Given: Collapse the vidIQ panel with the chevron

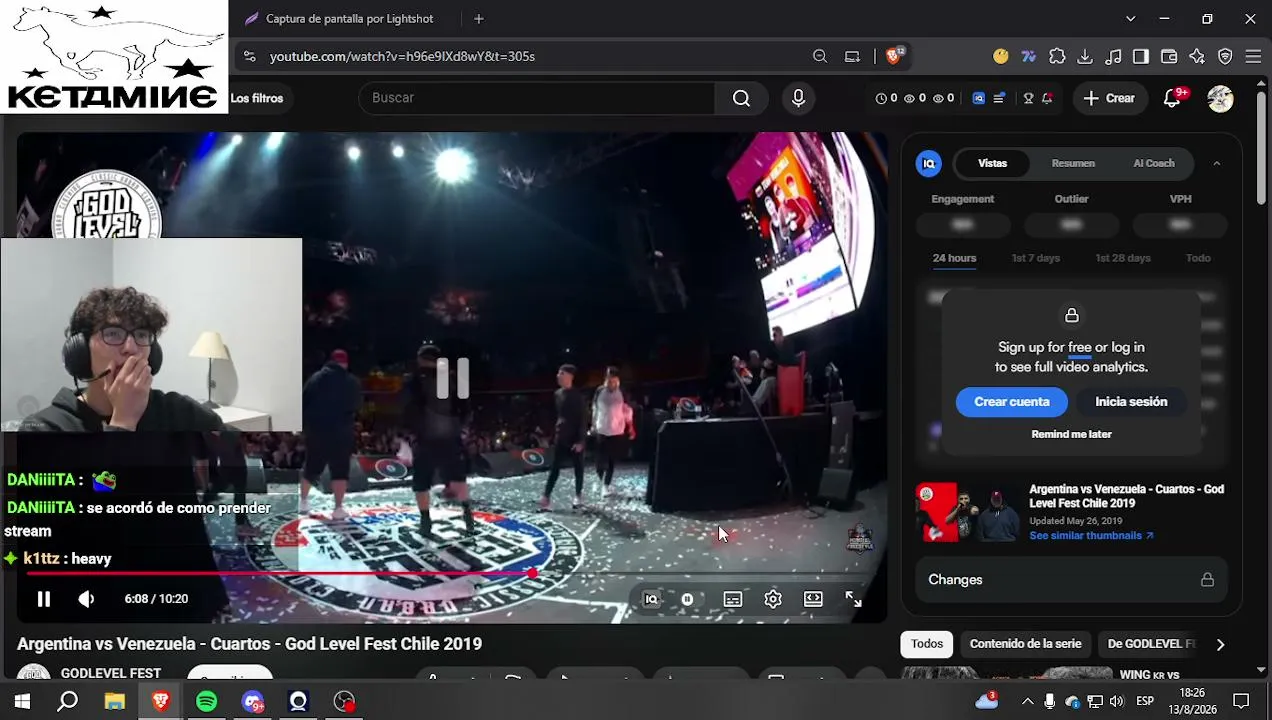Looking at the screenshot, I should 1216,163.
